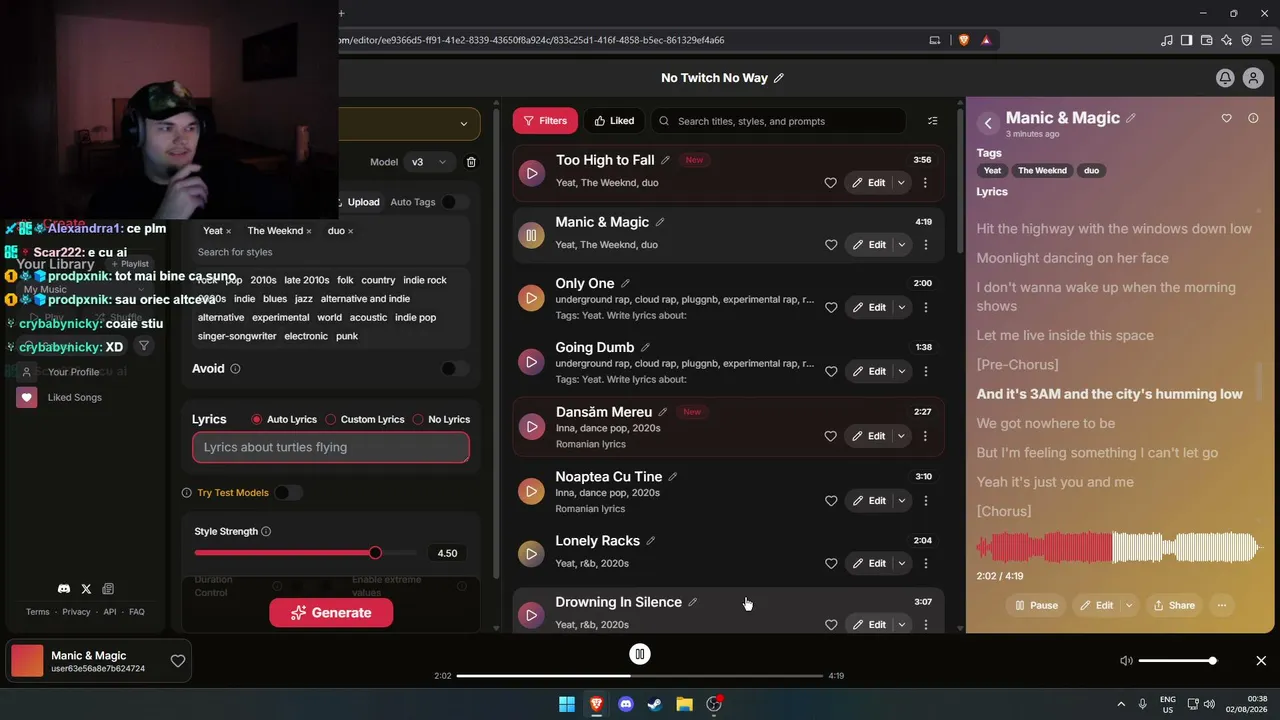Open the X social link in sidebar
The width and height of the screenshot is (1280, 720).
tap(86, 589)
